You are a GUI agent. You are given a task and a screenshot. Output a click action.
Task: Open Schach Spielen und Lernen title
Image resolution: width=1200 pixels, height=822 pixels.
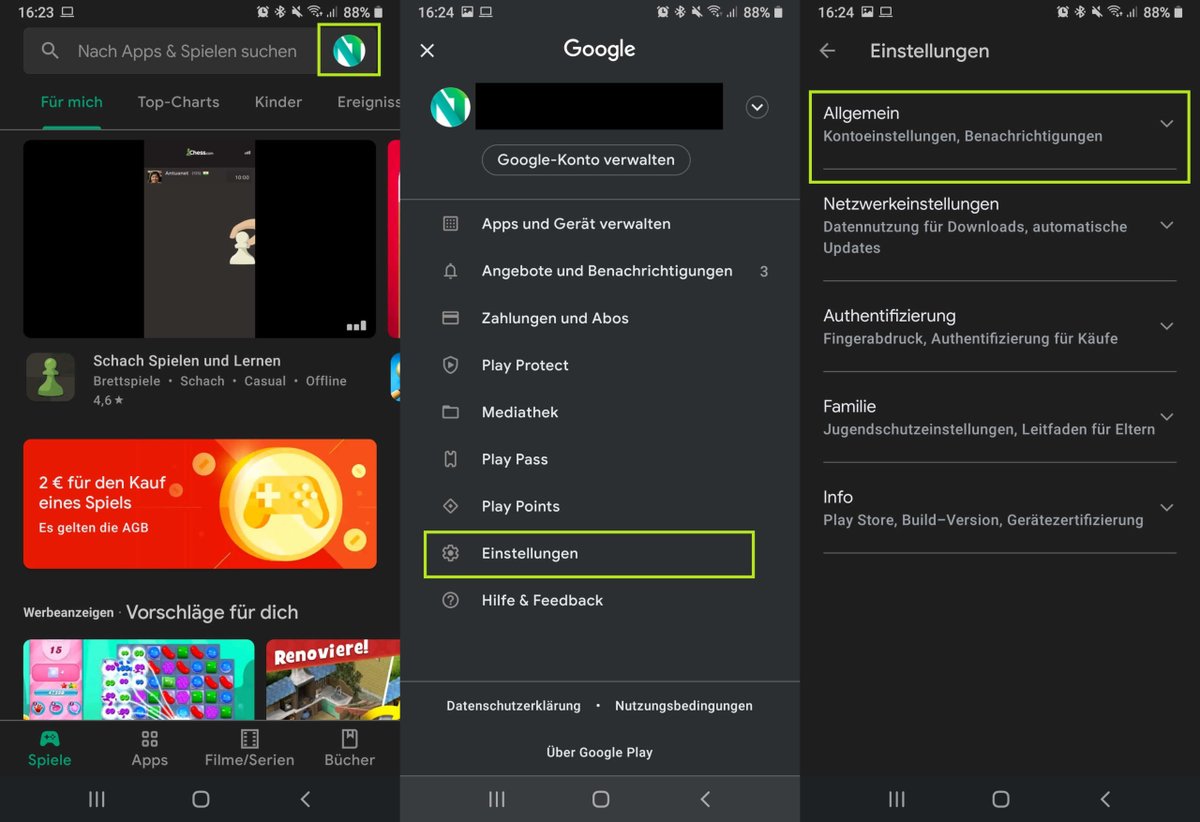click(187, 360)
